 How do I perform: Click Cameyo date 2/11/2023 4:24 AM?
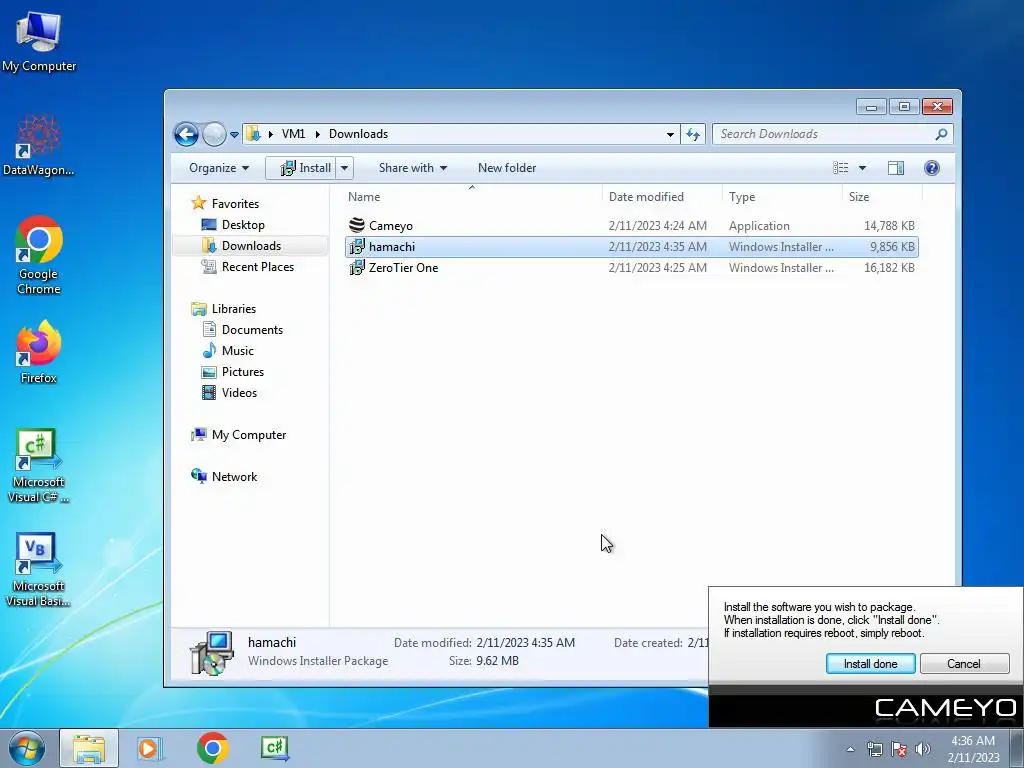(658, 226)
